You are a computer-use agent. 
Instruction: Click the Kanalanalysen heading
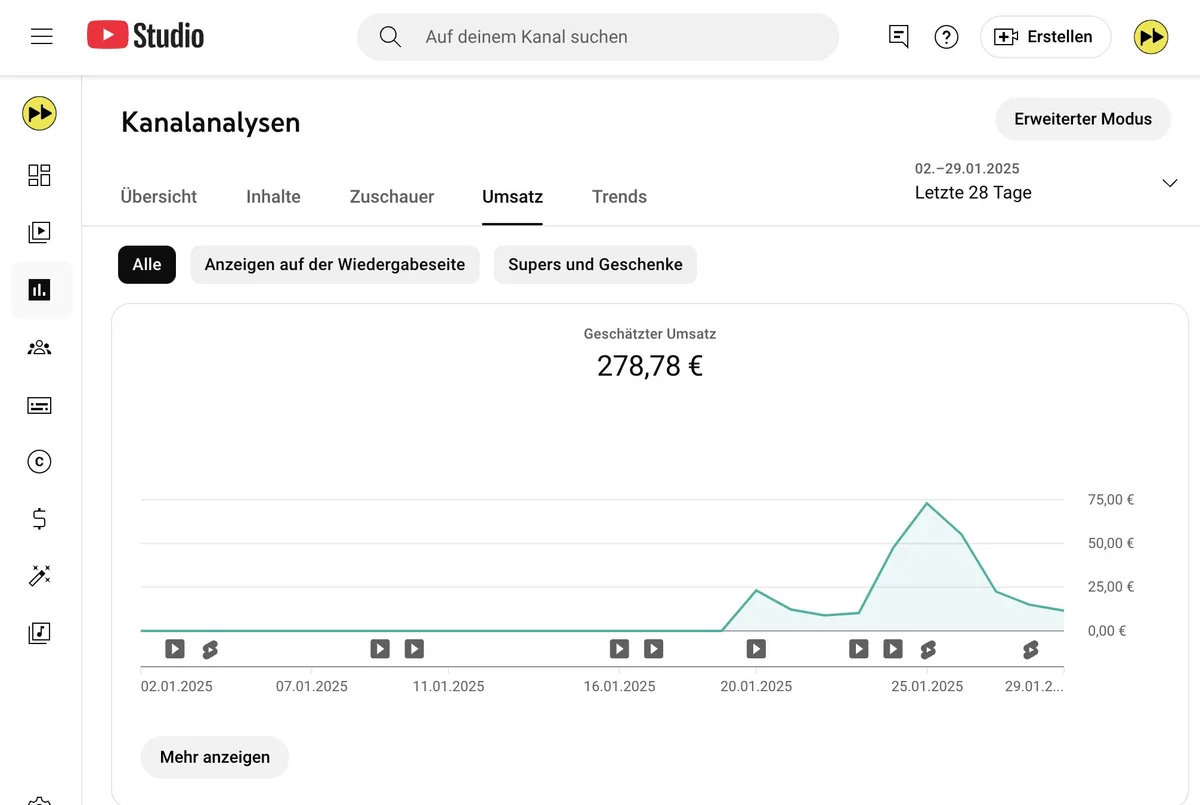[x=211, y=122]
